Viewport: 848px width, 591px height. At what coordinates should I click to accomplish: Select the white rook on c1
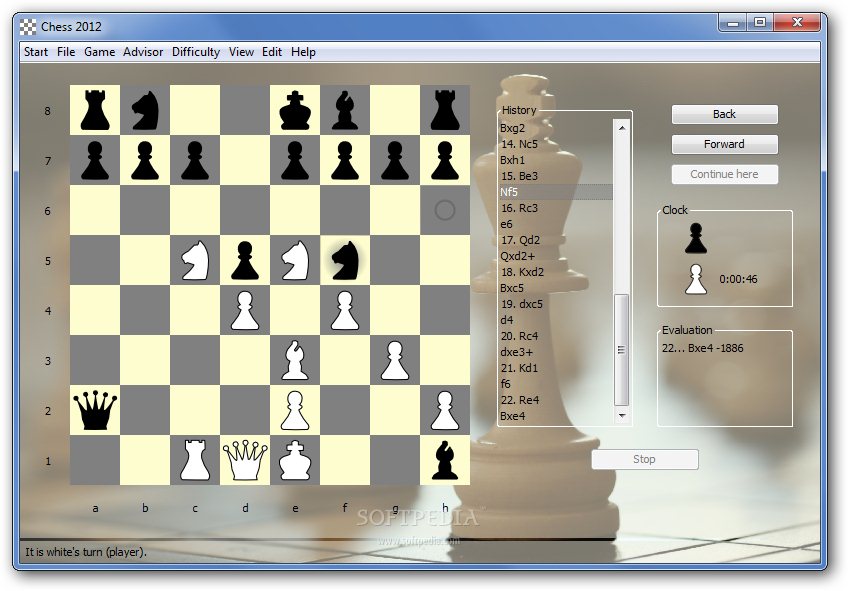tap(195, 460)
